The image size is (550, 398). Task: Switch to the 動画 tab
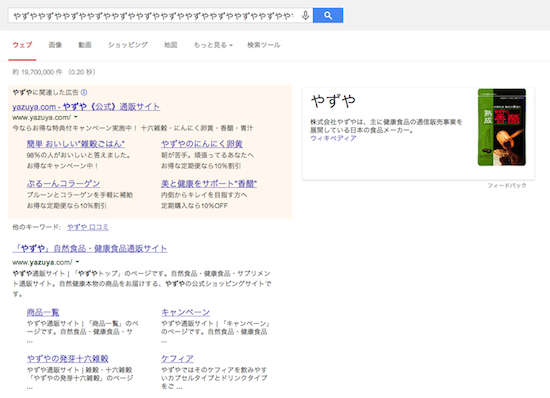pyautogui.click(x=85, y=45)
